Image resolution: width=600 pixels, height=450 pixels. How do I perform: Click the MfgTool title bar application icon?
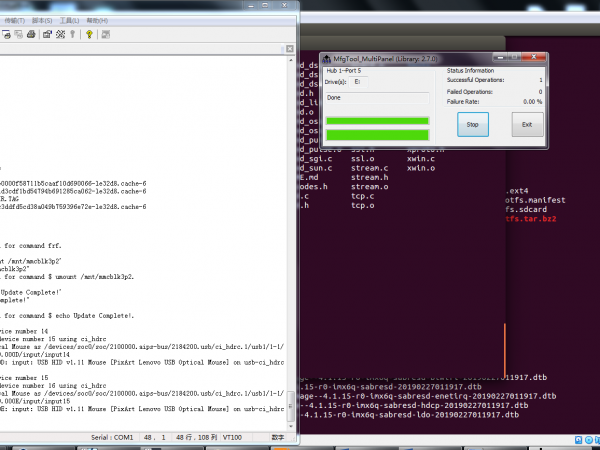328,59
